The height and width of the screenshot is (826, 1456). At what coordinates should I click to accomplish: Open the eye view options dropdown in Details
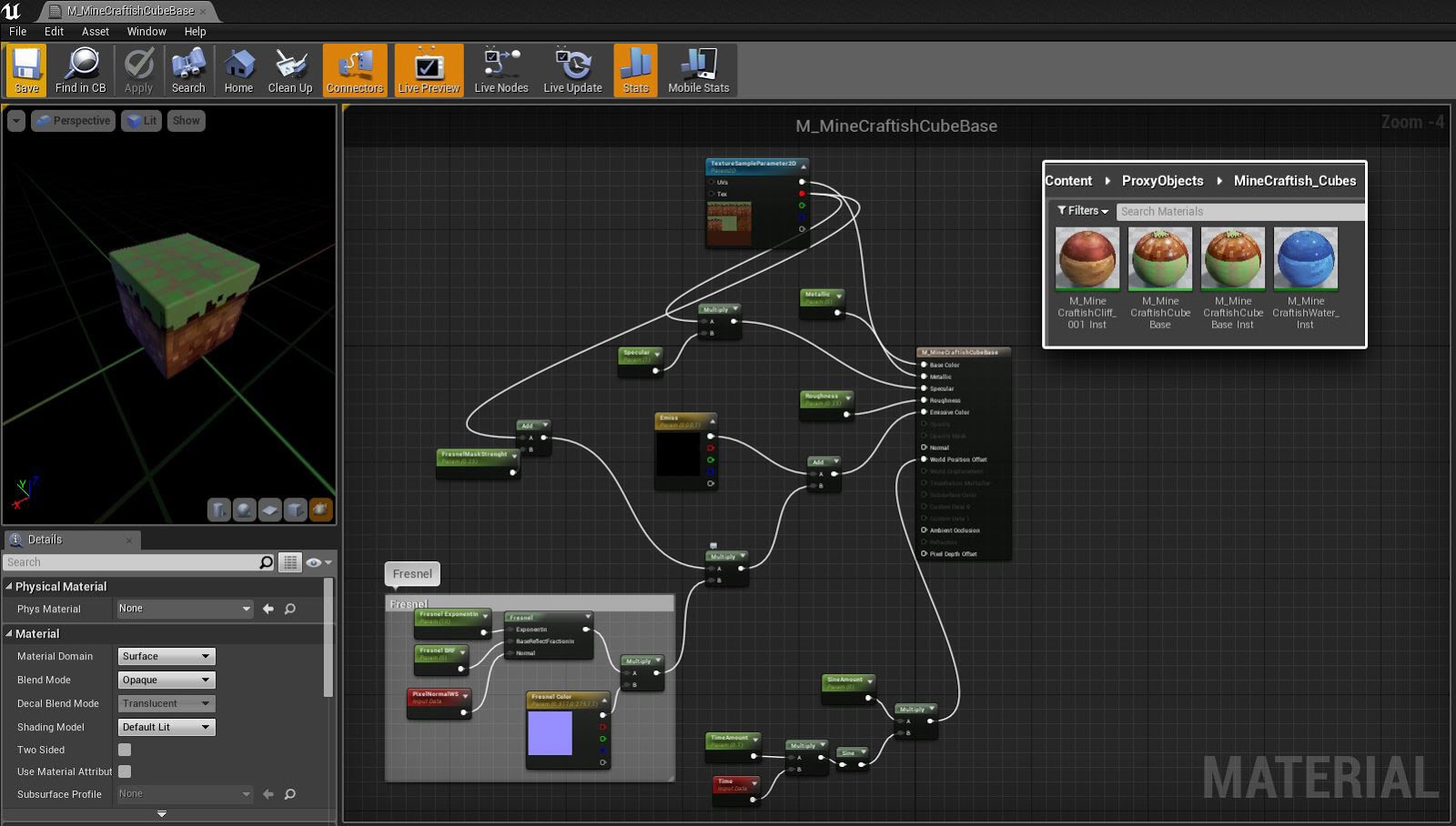click(318, 562)
